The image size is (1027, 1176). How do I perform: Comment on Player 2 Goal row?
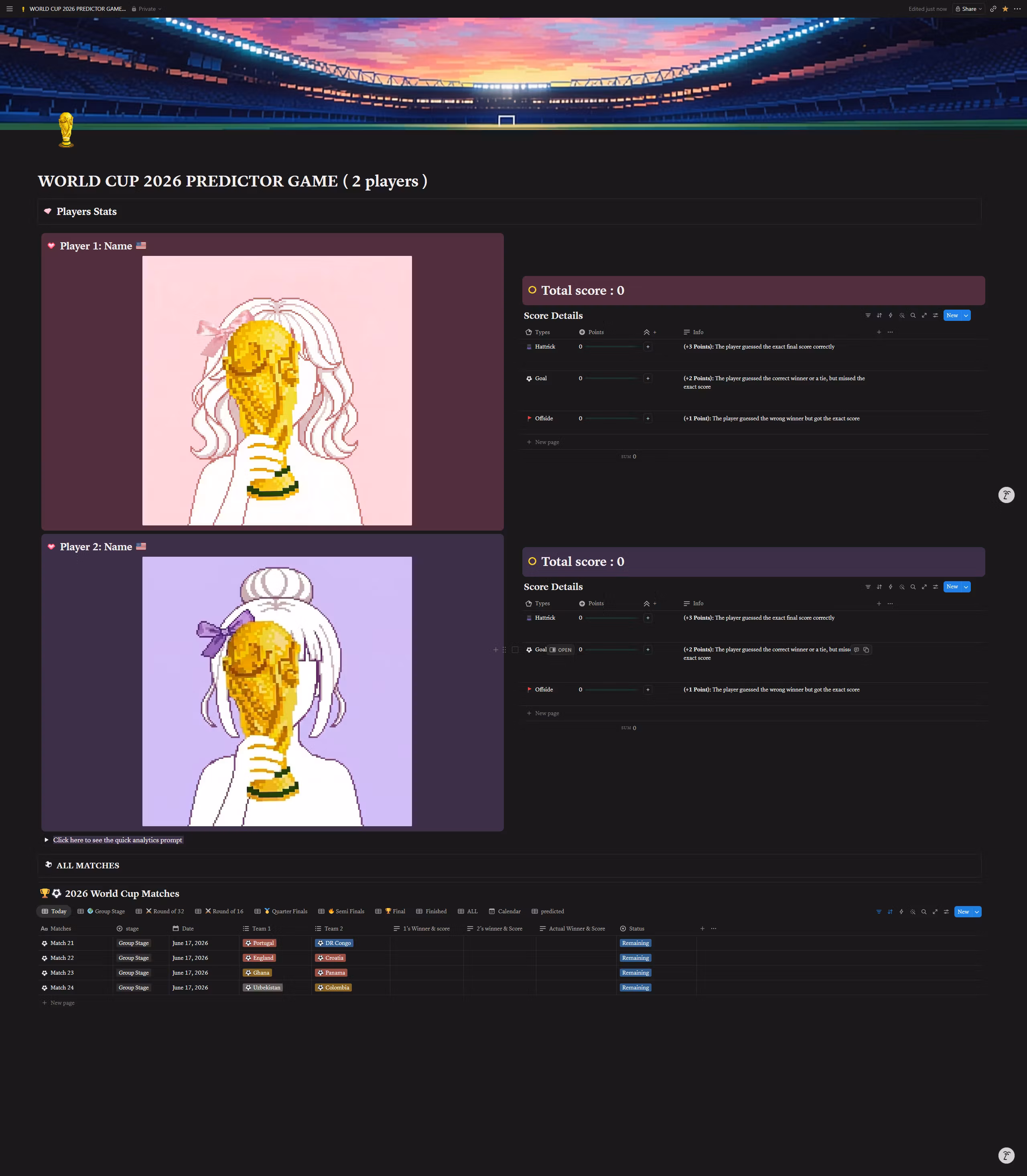(856, 649)
